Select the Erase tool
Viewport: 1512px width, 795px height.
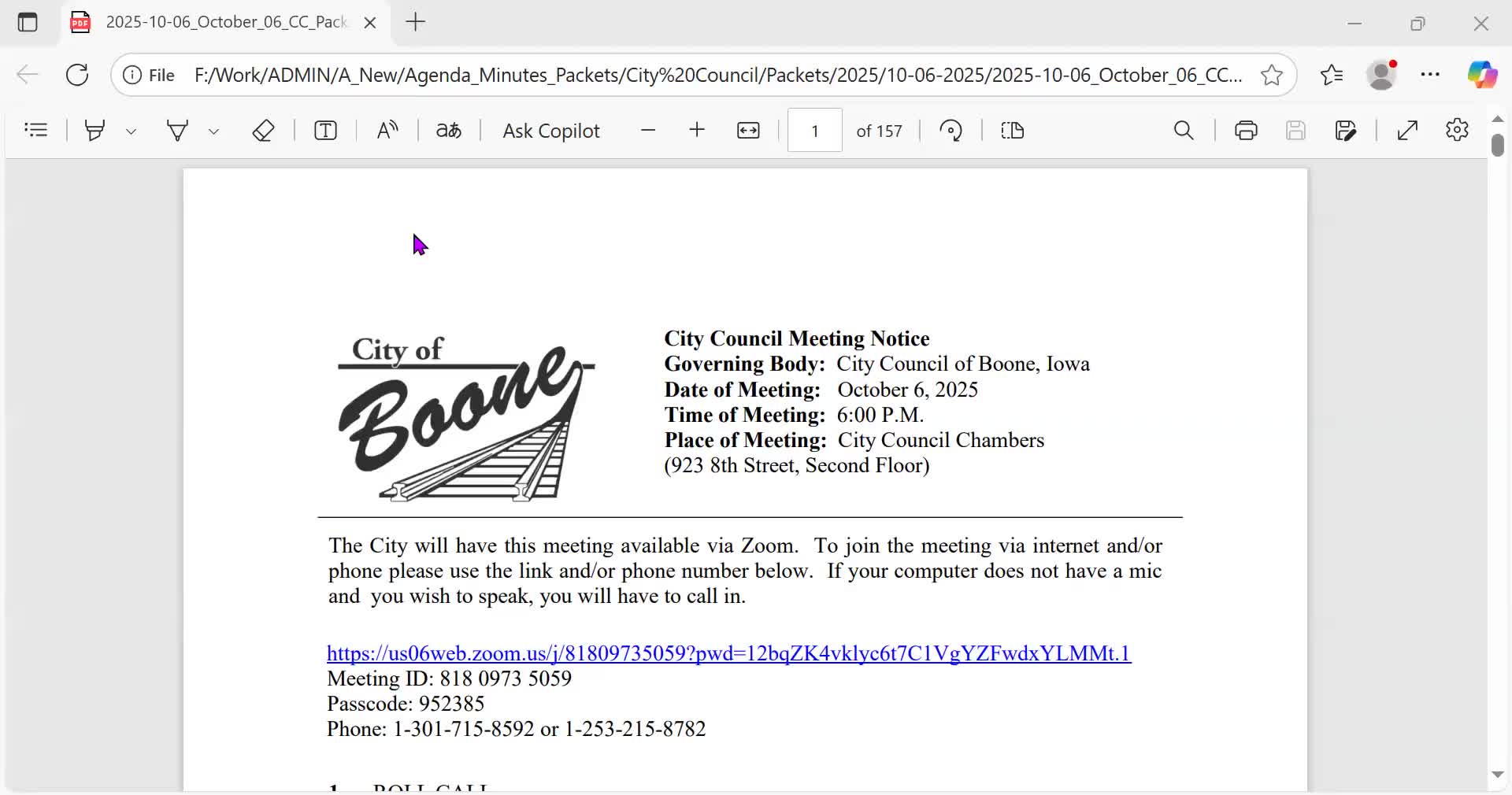[x=263, y=130]
